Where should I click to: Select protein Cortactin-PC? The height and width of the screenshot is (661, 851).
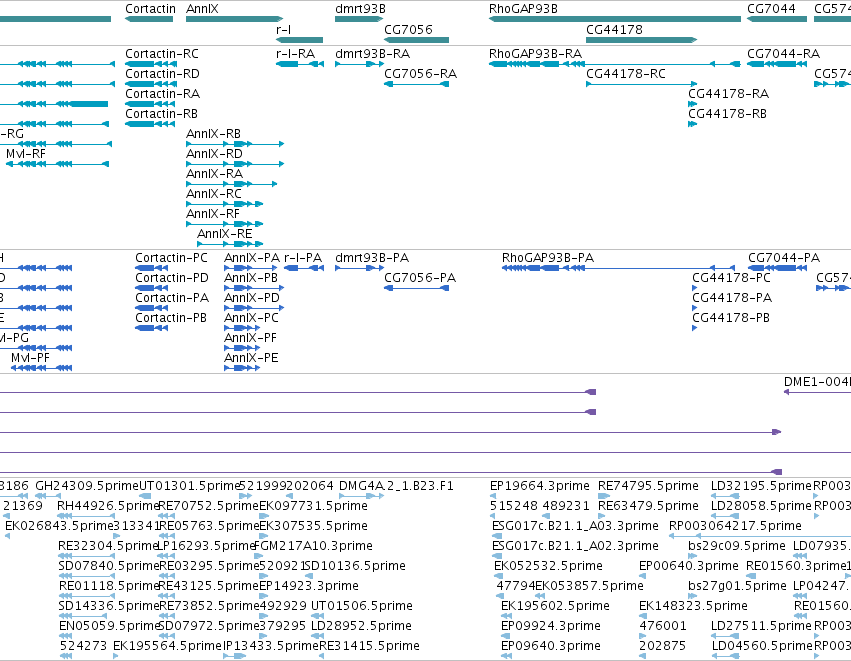tap(171, 258)
